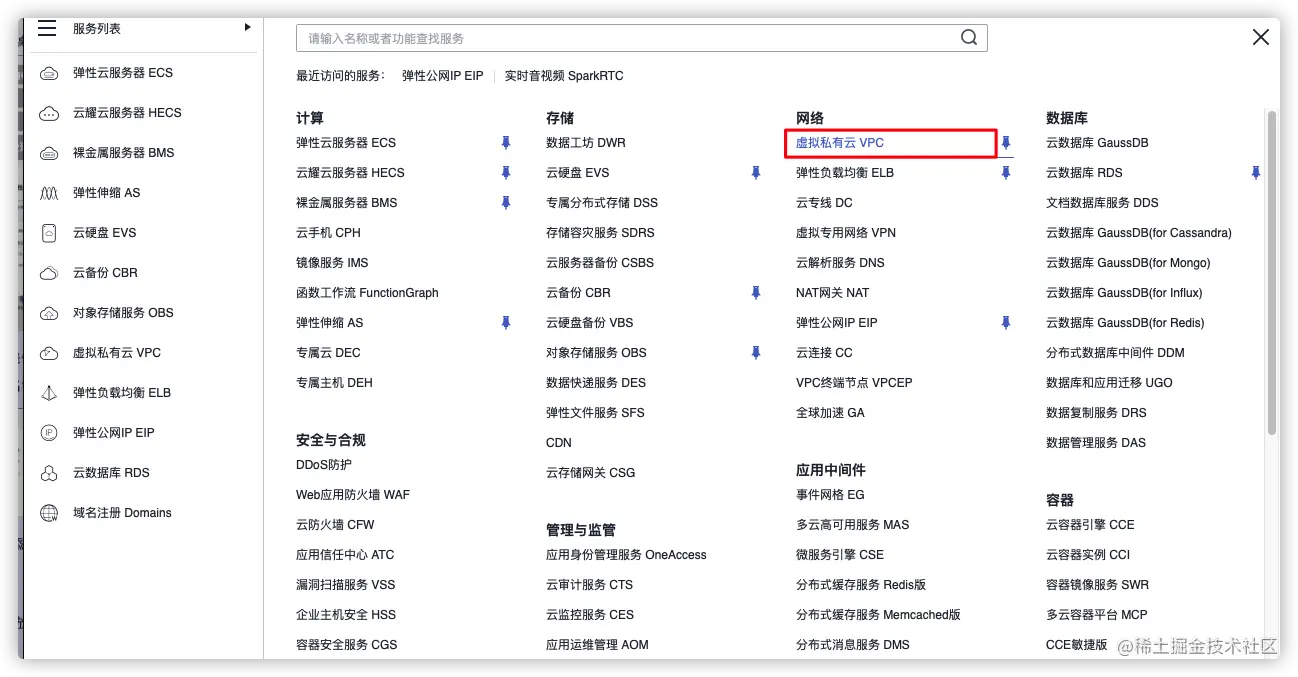Open recently visited 弹性公网IP EIP link
This screenshot has height=677, width=1298.
click(x=442, y=76)
